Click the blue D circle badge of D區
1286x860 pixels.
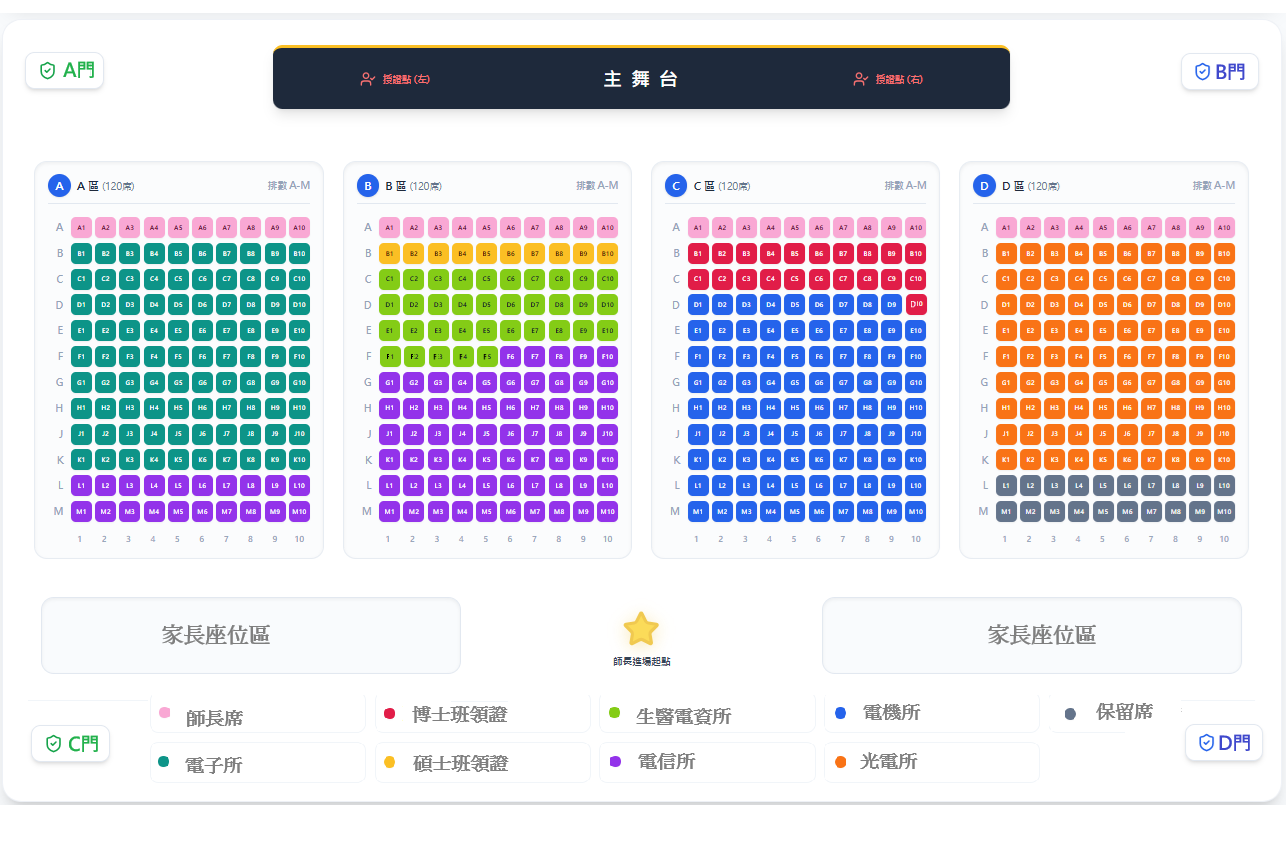pos(984,186)
